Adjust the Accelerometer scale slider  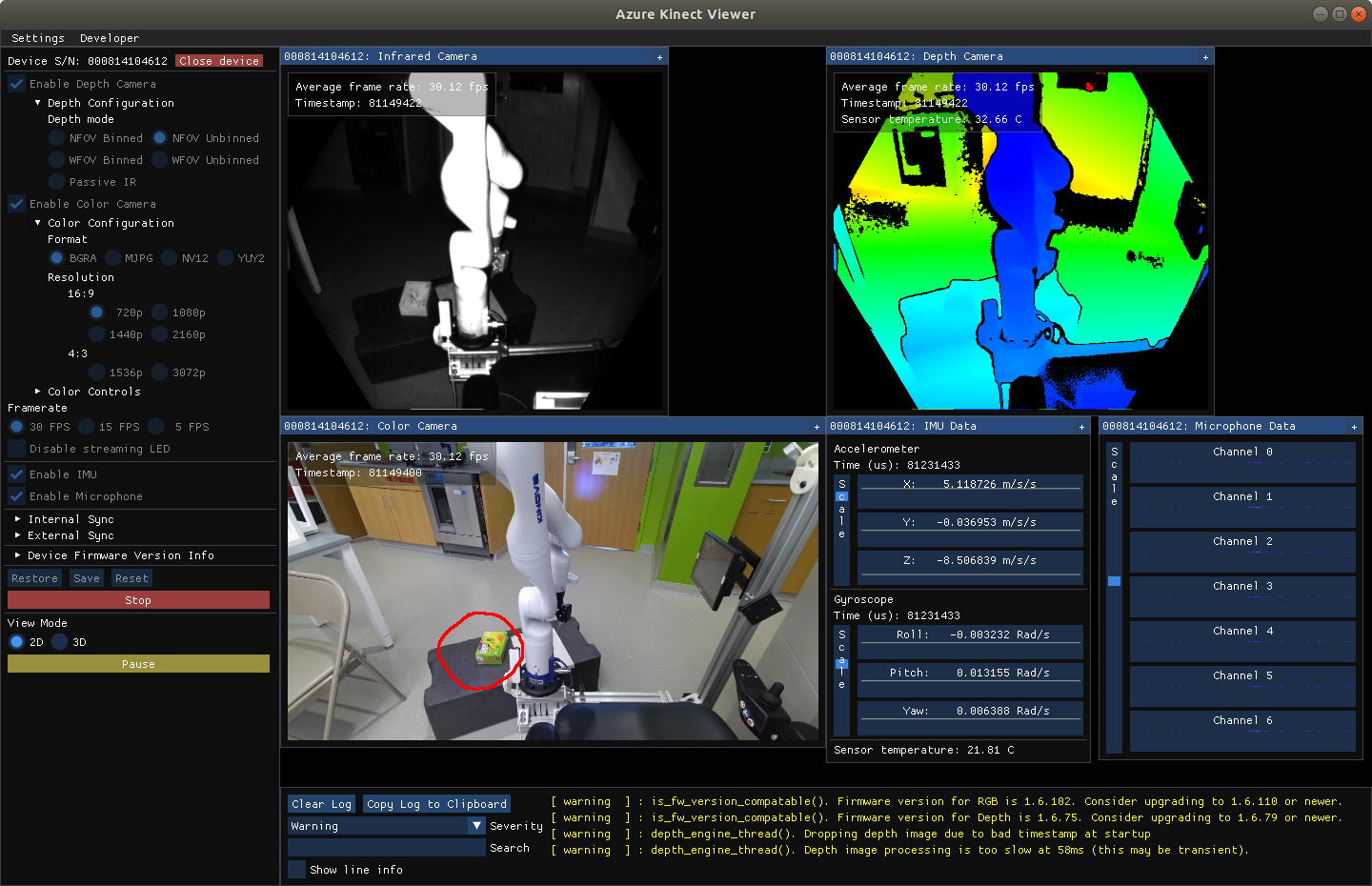(841, 530)
